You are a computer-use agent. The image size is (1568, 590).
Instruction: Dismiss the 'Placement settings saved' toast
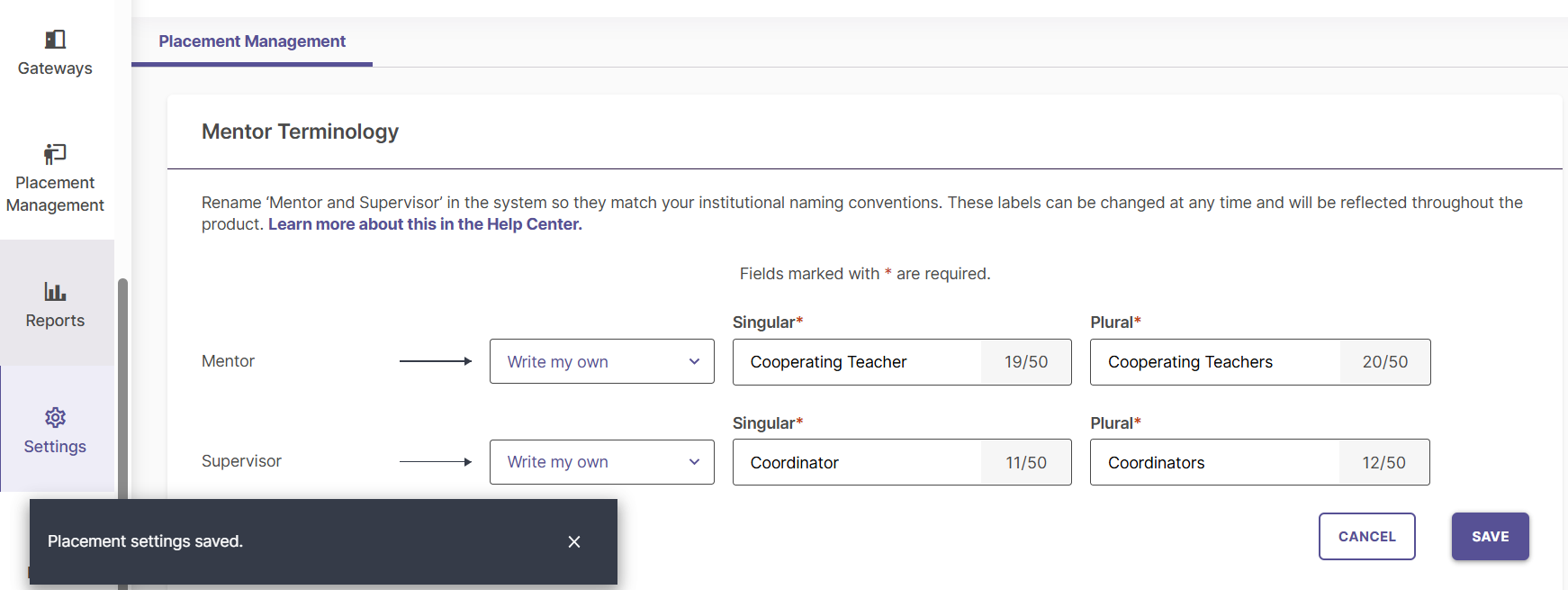point(574,541)
